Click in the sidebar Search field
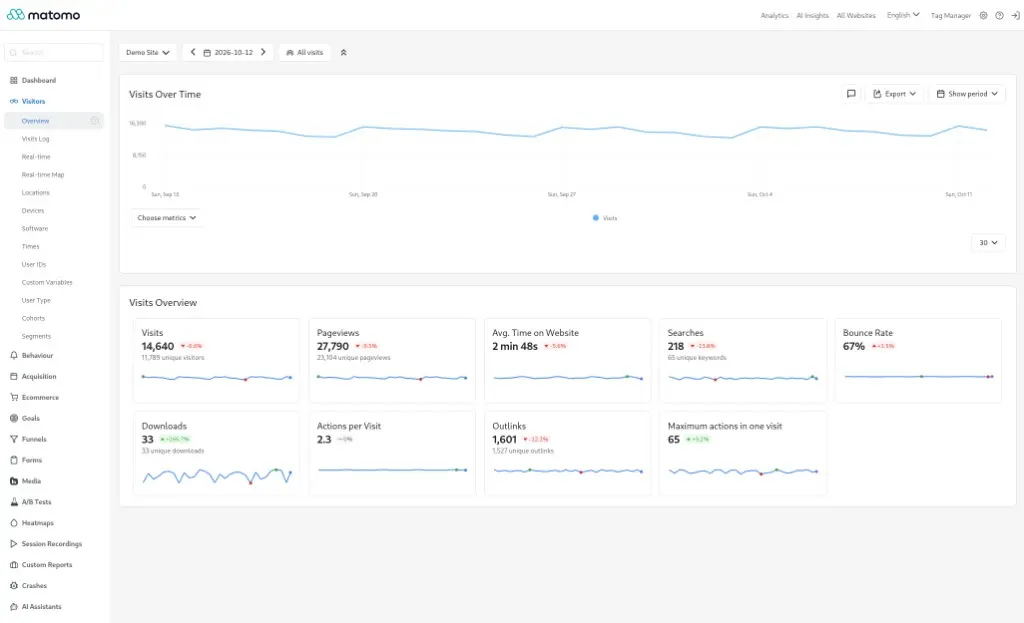The height and width of the screenshot is (623, 1024). 54,52
